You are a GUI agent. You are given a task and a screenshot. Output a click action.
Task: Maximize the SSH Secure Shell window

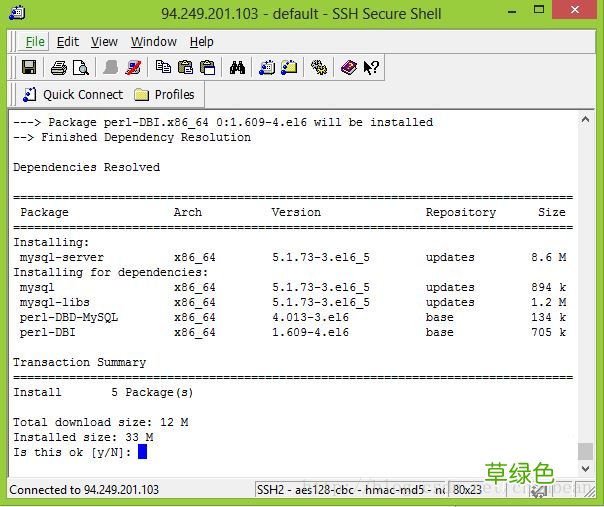(x=539, y=10)
